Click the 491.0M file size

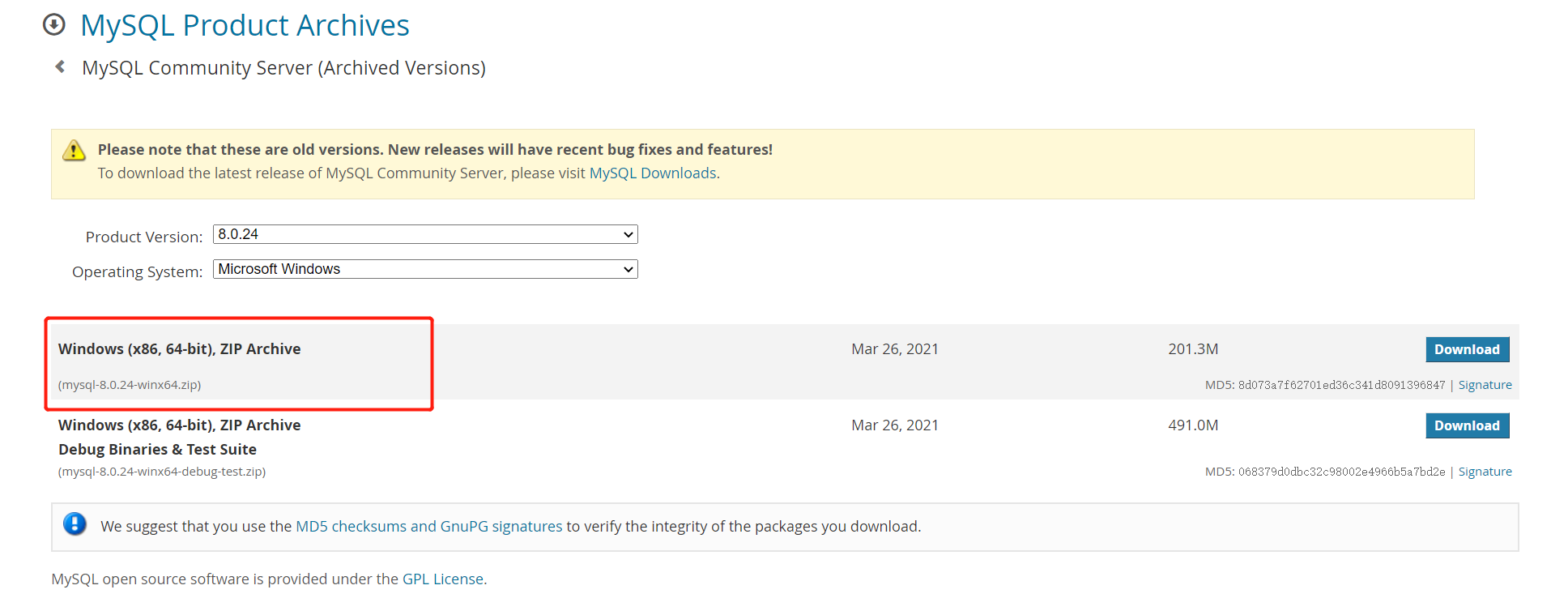coord(1193,425)
